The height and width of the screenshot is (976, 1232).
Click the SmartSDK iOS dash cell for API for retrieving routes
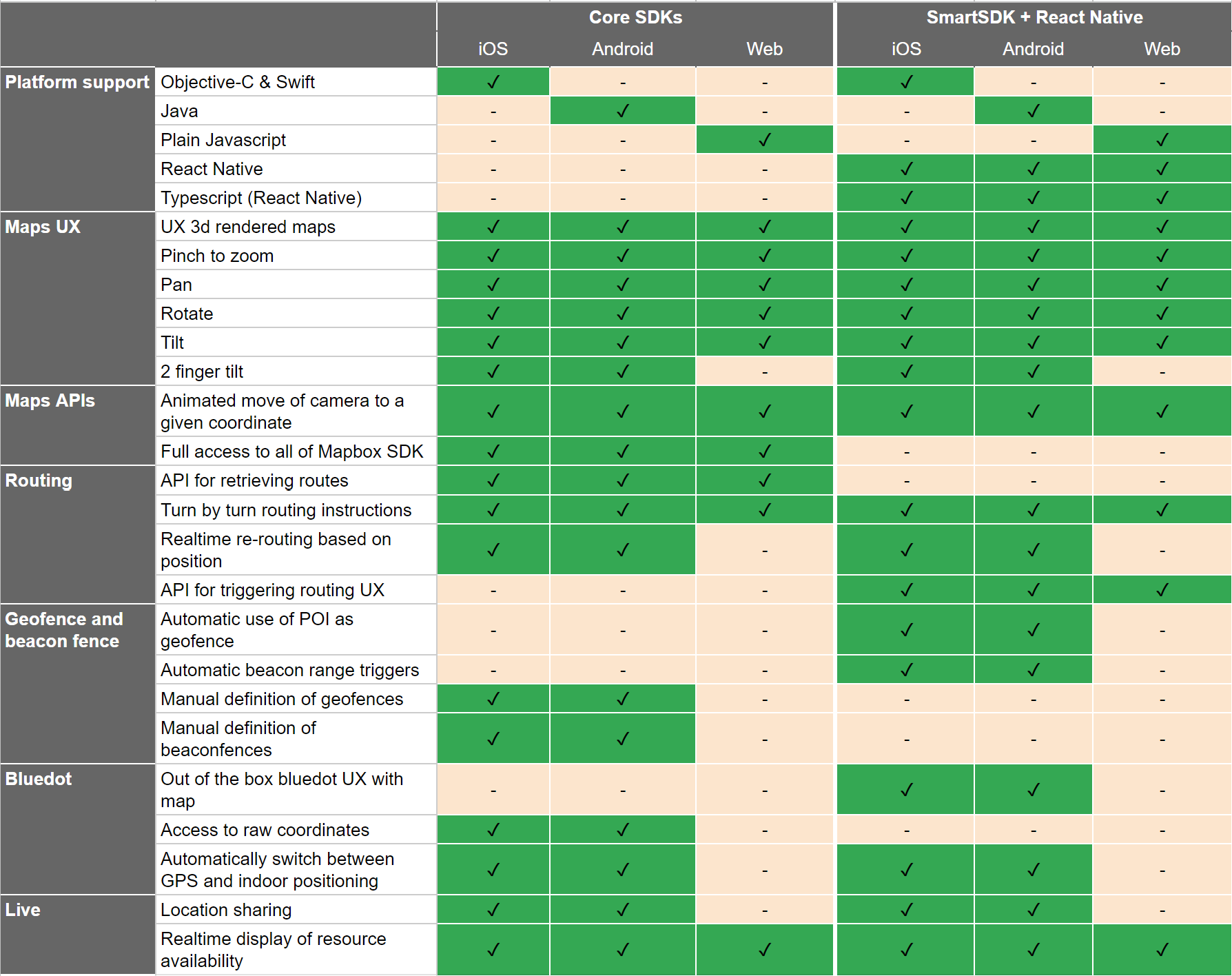(x=907, y=480)
